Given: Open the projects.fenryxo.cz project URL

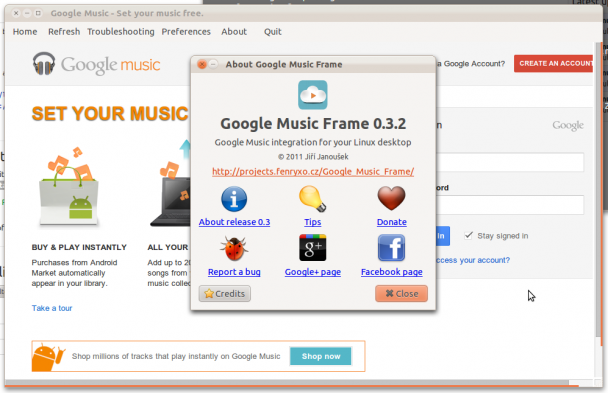Looking at the screenshot, I should pos(313,172).
